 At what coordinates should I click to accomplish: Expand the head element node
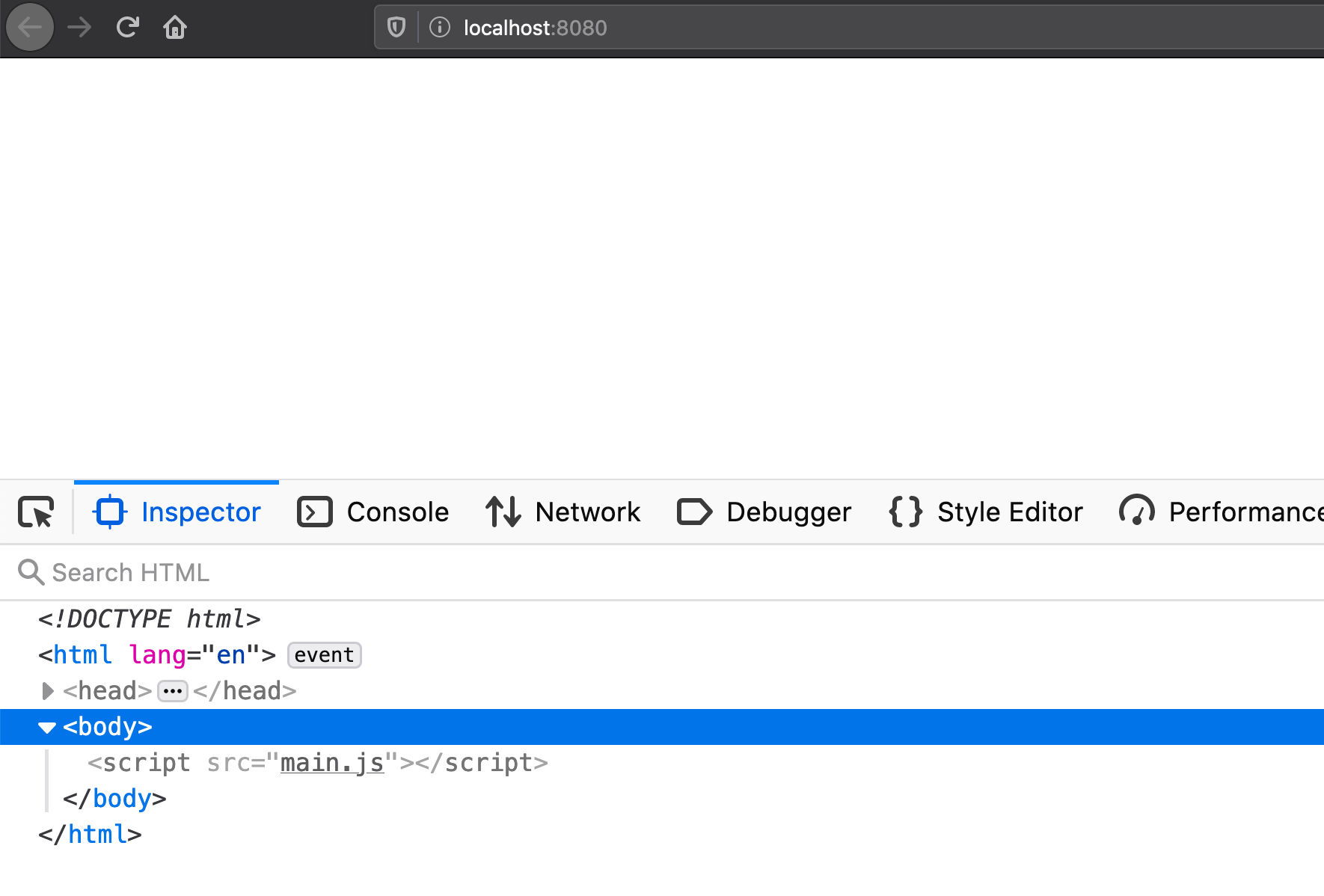point(47,691)
